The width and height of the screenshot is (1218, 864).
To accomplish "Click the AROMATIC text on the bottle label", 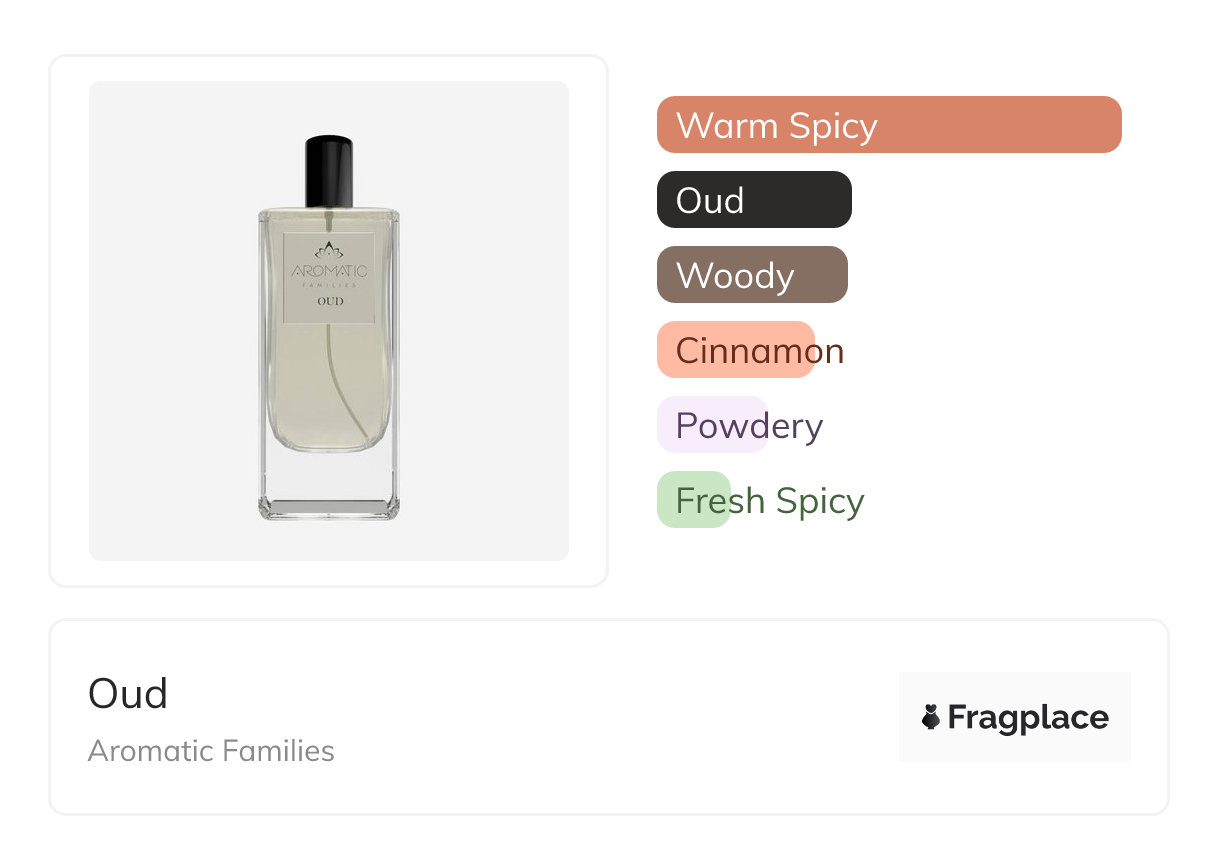I will (x=329, y=271).
